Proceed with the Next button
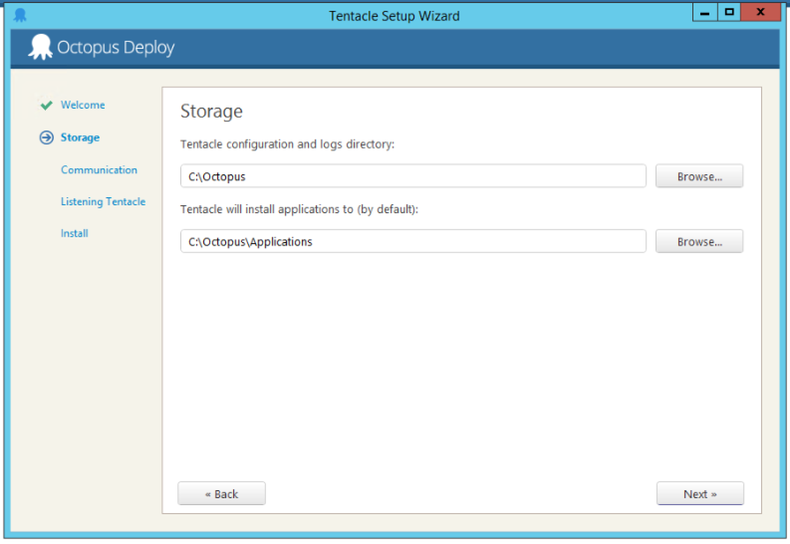Viewport: 790px width, 544px height. pyautogui.click(x=700, y=494)
